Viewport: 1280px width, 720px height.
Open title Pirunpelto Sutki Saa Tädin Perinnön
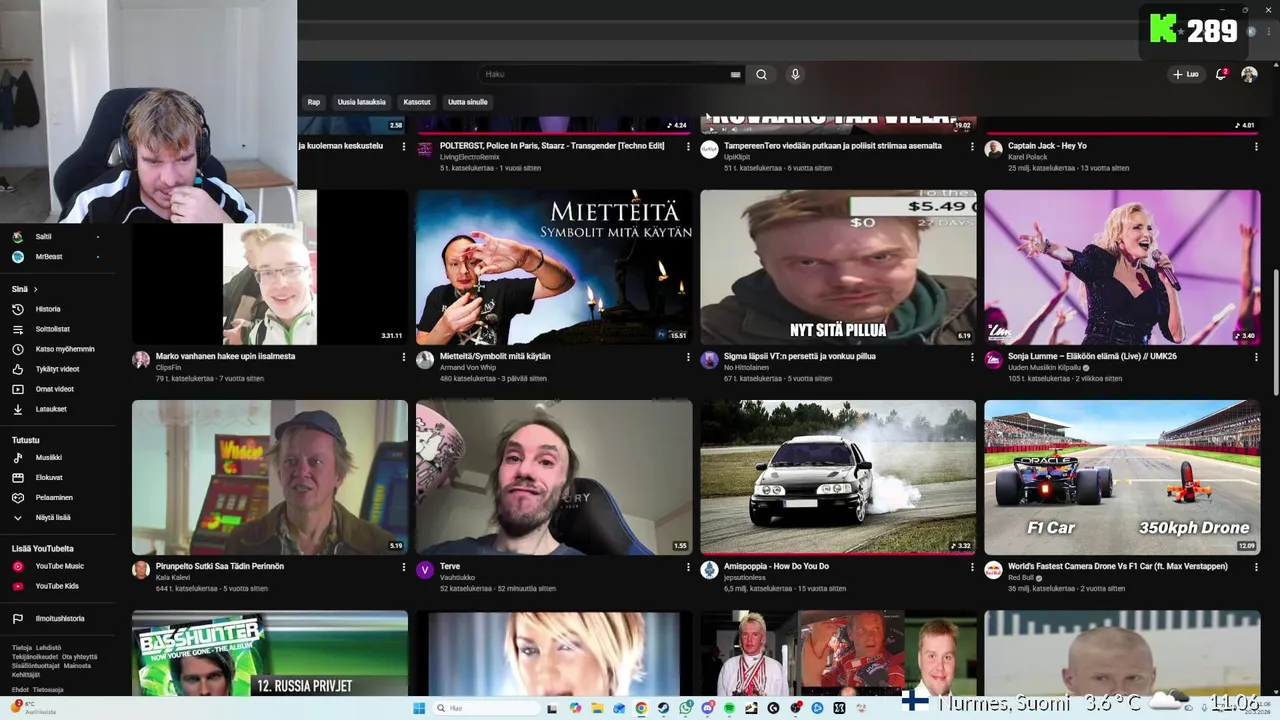click(220, 566)
